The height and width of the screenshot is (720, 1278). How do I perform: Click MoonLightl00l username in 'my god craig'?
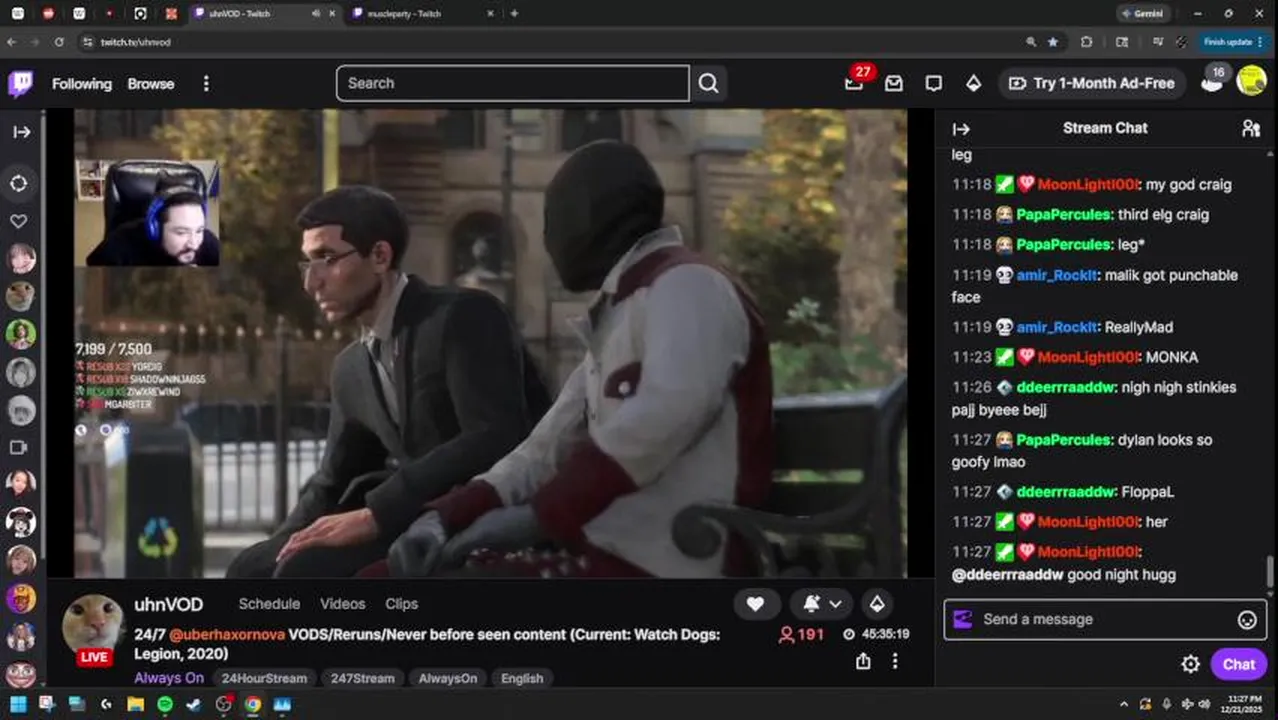point(1088,185)
